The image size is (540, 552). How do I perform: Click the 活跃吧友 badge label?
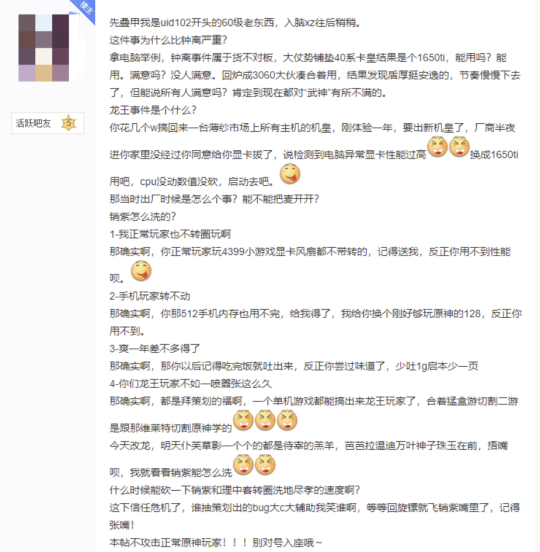(x=33, y=123)
